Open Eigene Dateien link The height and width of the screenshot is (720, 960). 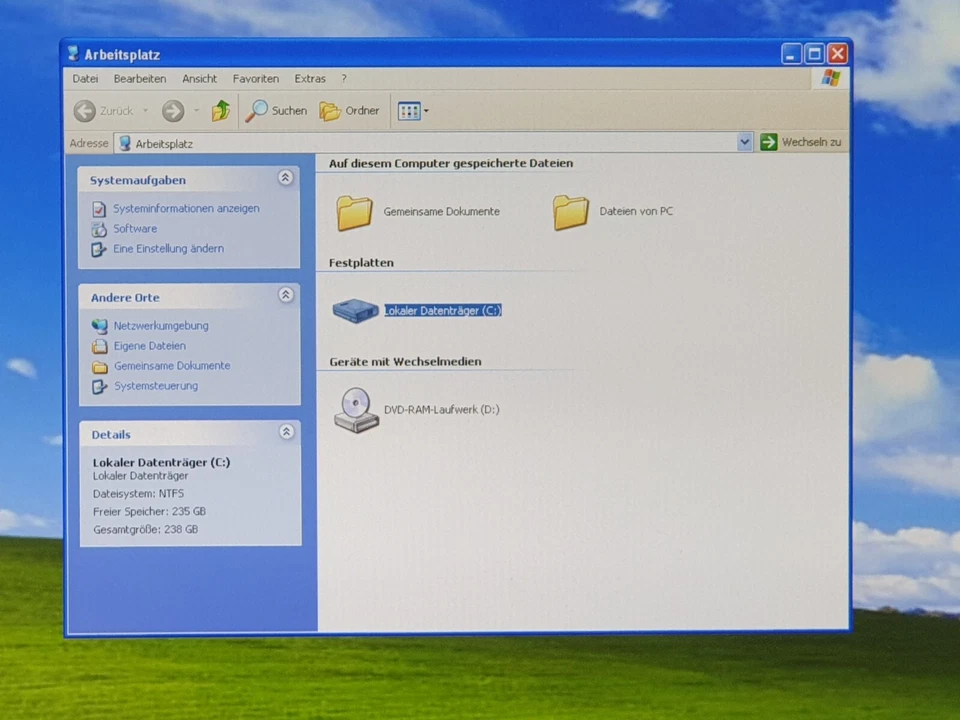click(x=149, y=346)
